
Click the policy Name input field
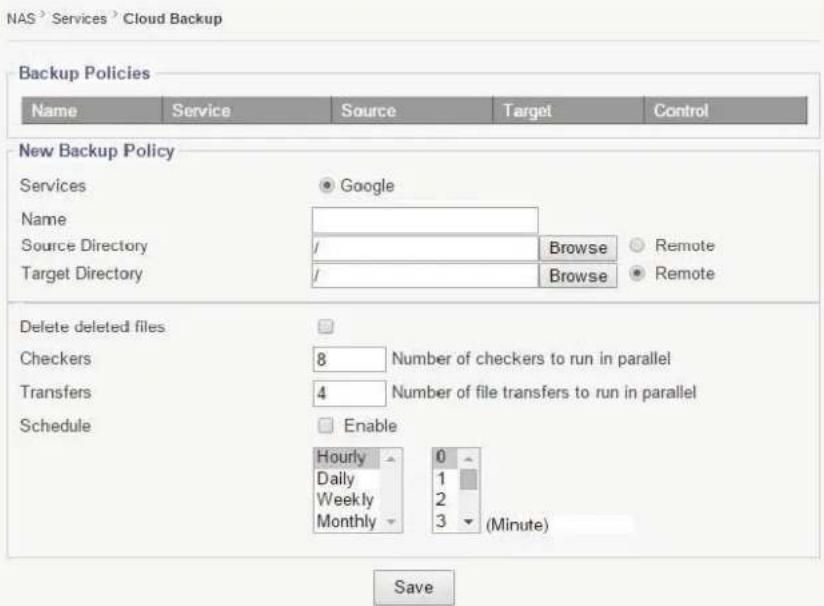pyautogui.click(x=425, y=220)
